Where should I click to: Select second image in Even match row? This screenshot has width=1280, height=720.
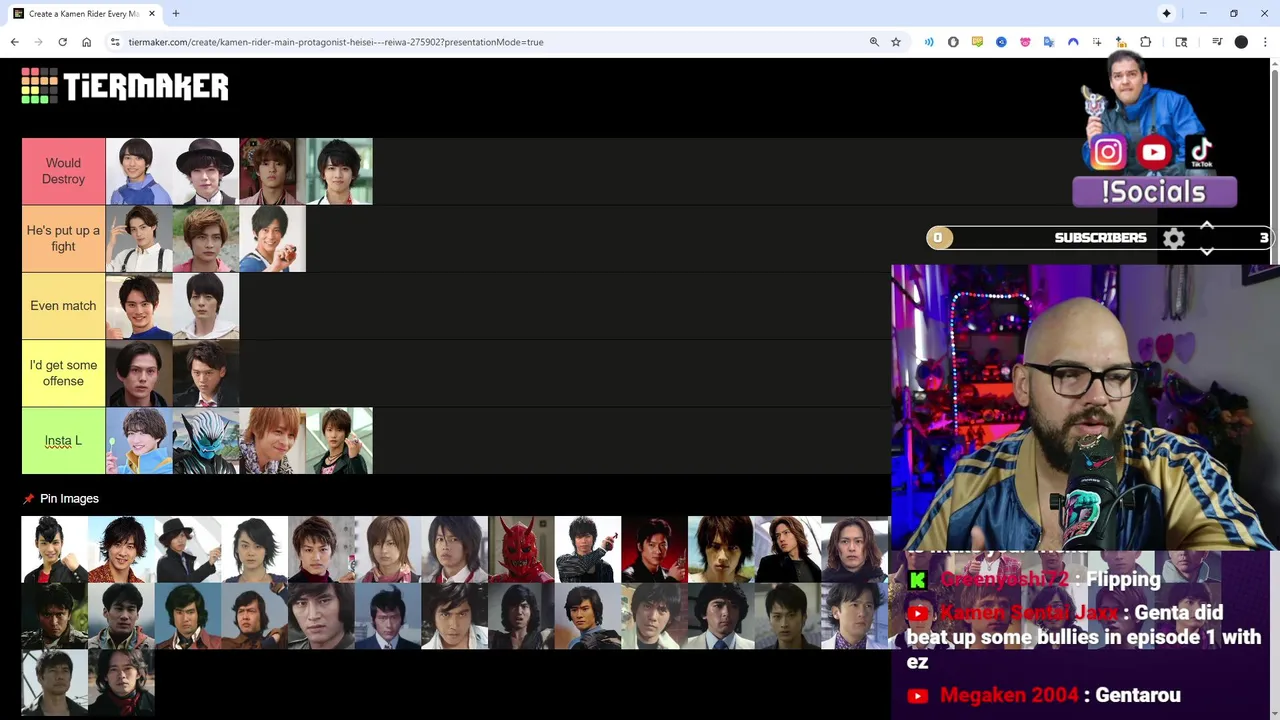206,306
